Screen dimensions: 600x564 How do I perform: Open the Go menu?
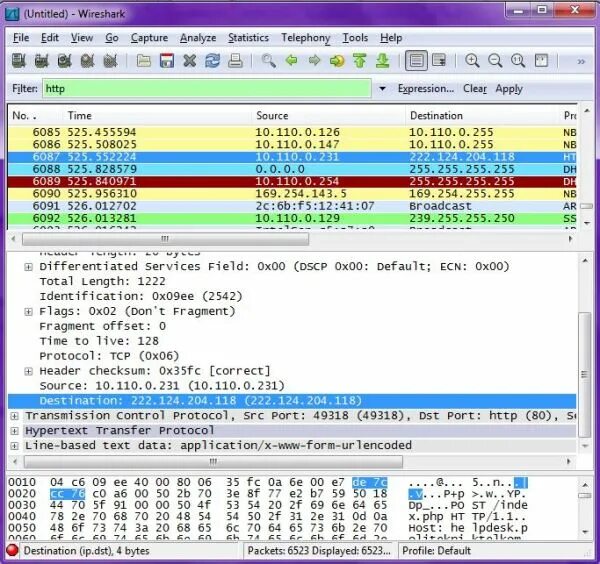(x=112, y=38)
